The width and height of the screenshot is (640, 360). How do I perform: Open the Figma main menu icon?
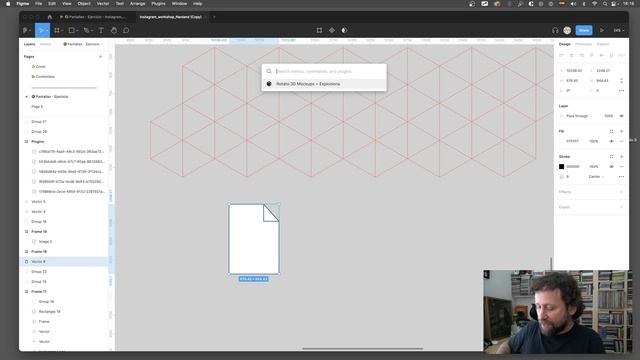tap(26, 30)
